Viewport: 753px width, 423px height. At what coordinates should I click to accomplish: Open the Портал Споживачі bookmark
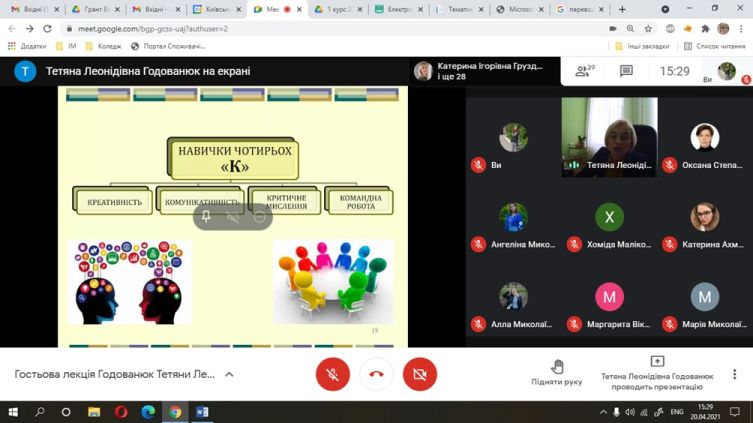(168, 46)
